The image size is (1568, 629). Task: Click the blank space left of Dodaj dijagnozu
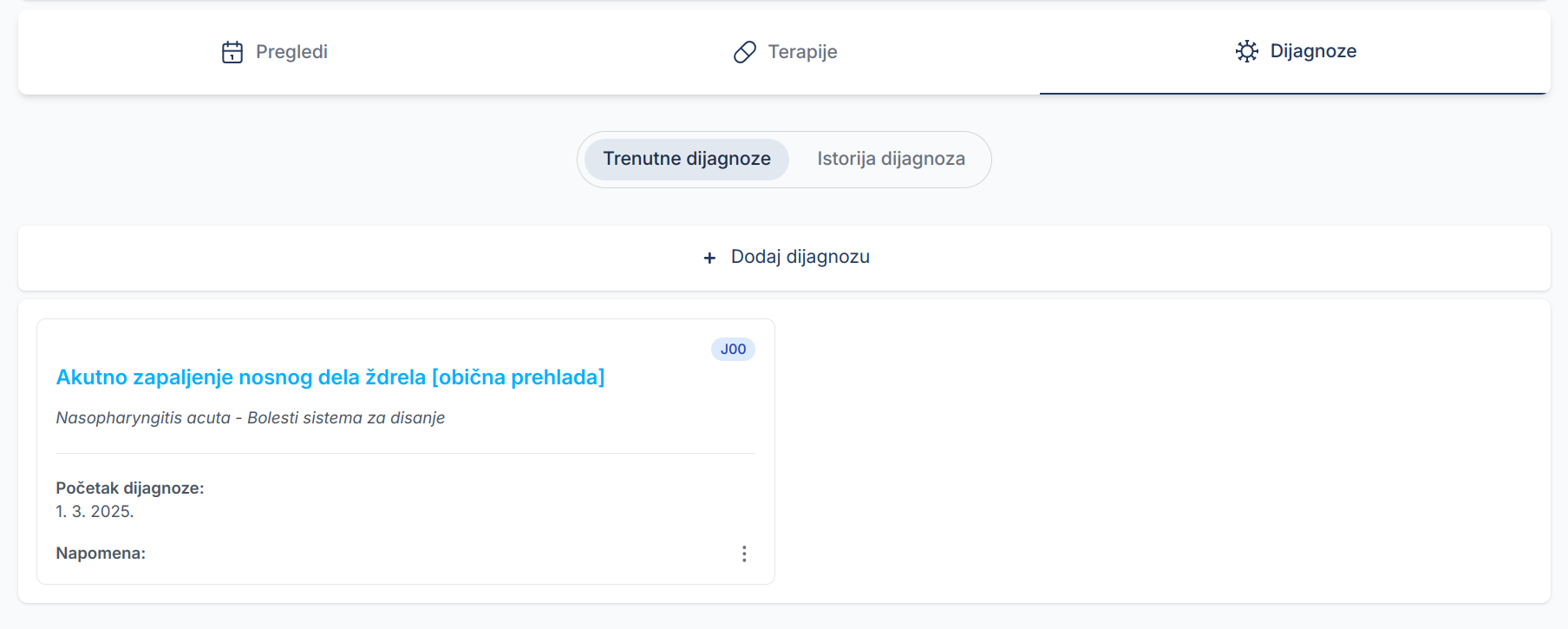pos(347,258)
